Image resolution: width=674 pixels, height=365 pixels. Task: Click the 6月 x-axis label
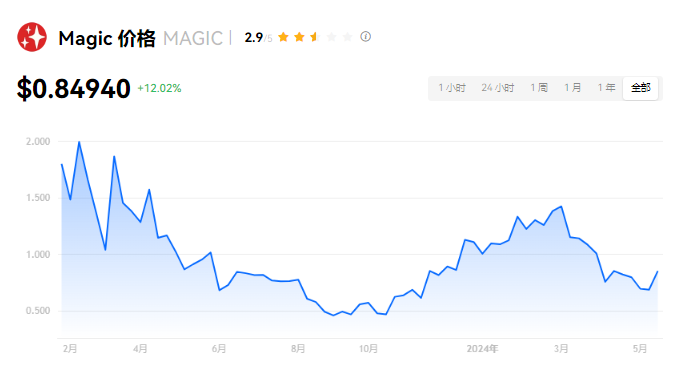click(x=219, y=348)
